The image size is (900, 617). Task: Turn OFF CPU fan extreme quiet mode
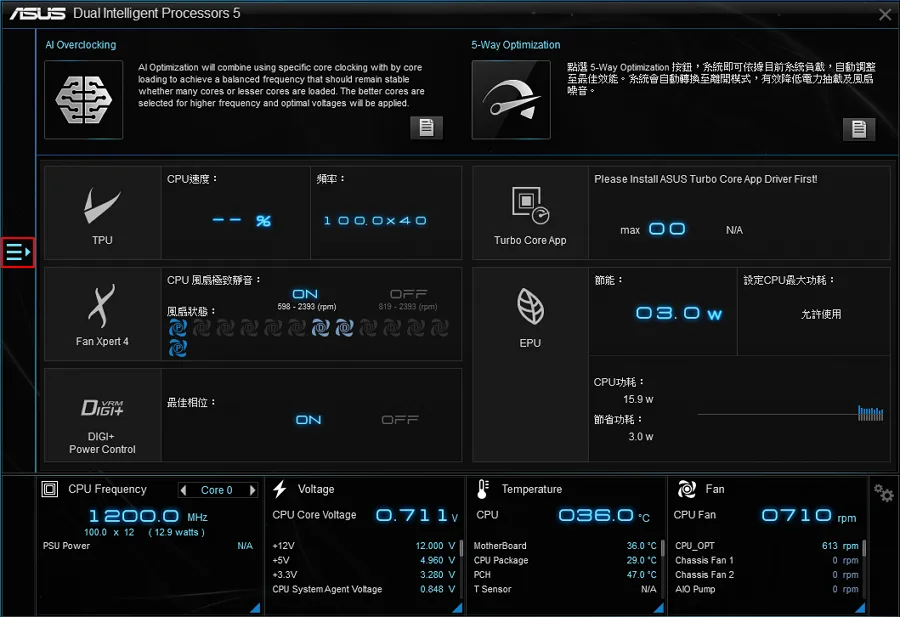tap(408, 294)
